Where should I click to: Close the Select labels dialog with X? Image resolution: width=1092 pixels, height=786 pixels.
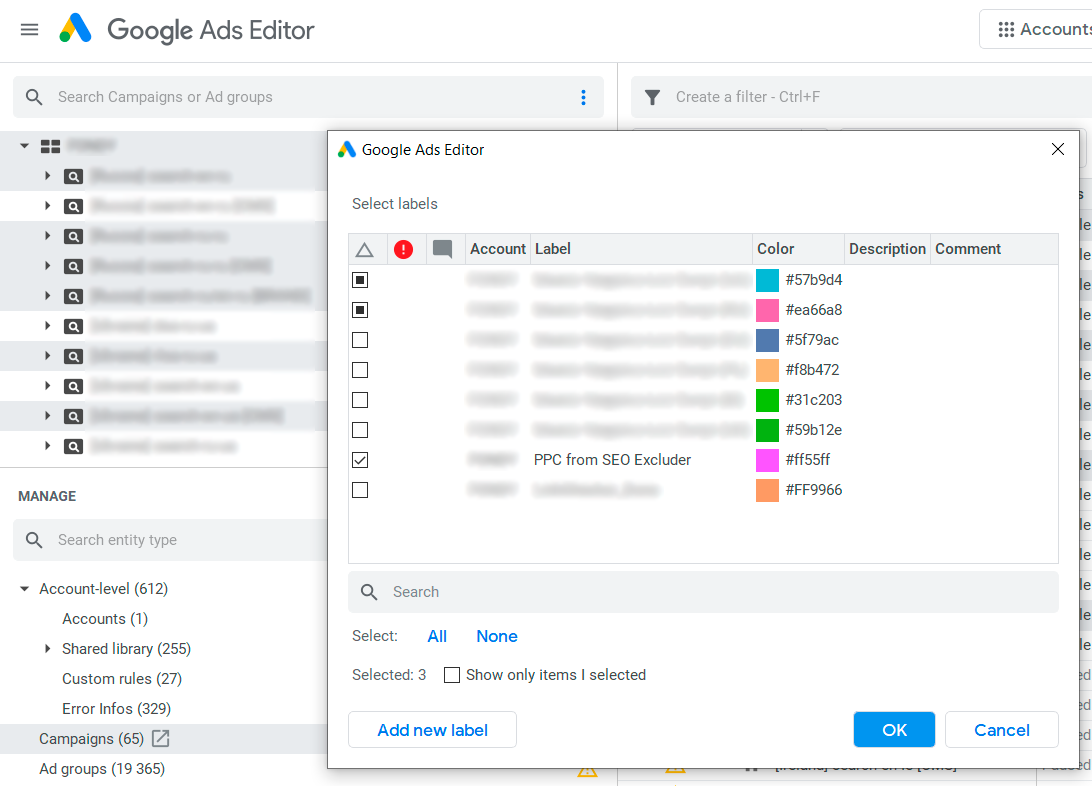point(1058,149)
